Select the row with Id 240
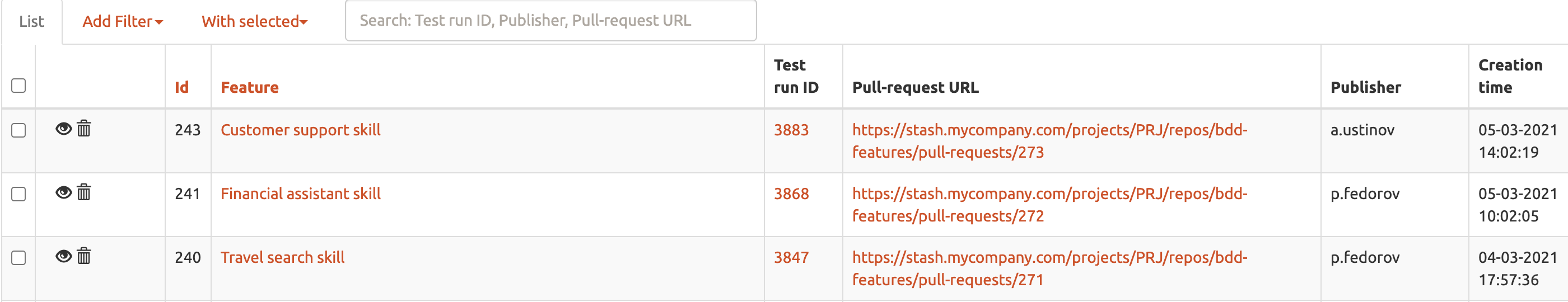The width and height of the screenshot is (1568, 302). [x=19, y=258]
